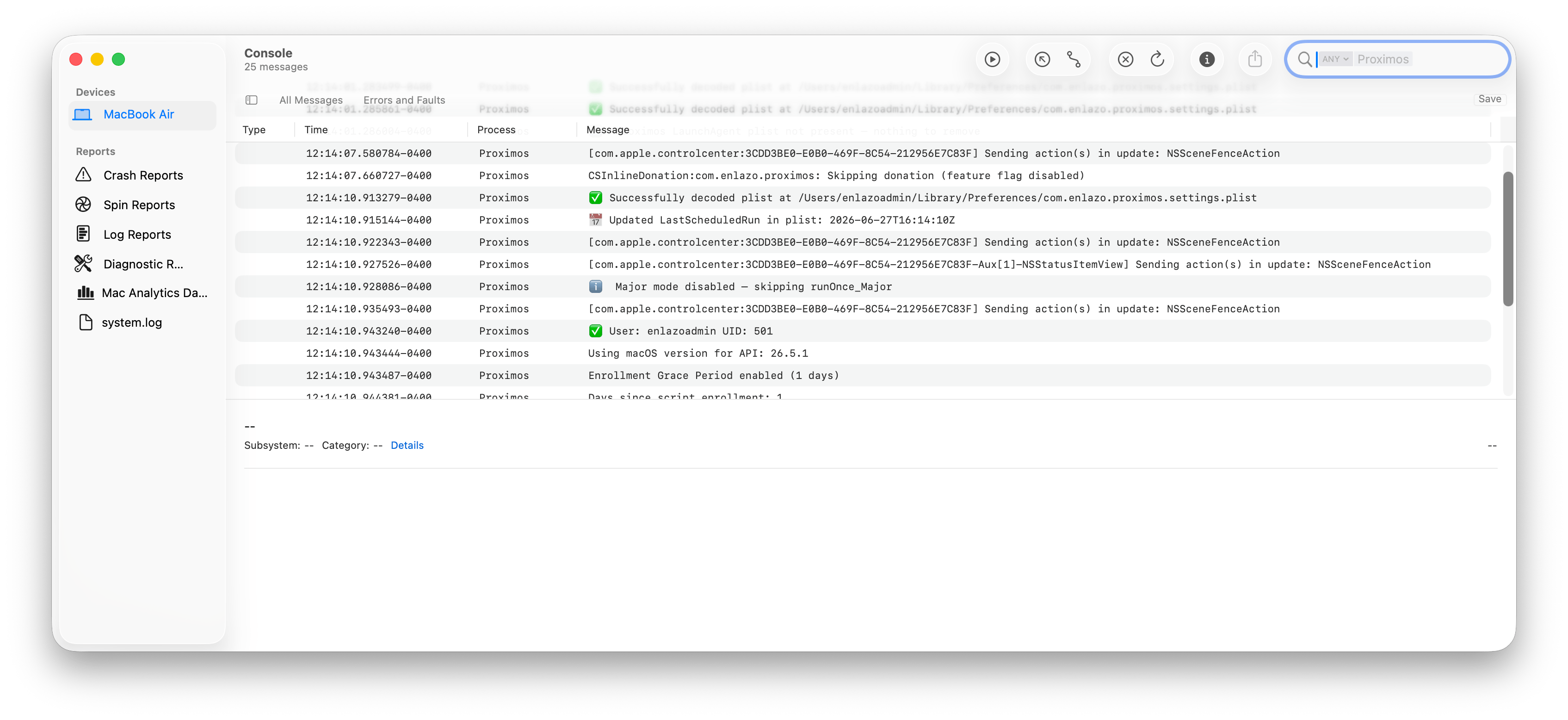
Task: Click the Mac Analytics chart icon
Action: pyautogui.click(x=86, y=293)
